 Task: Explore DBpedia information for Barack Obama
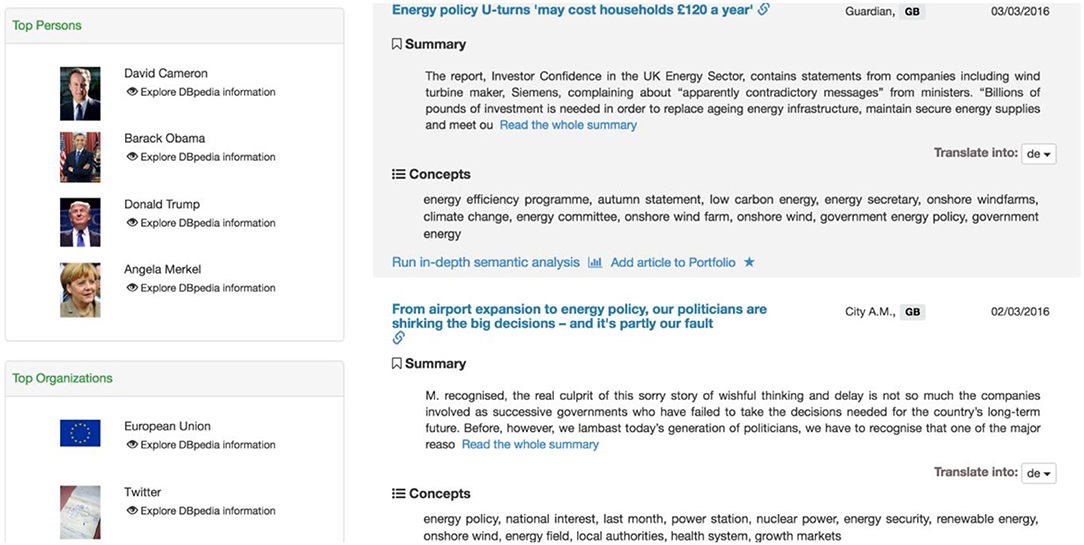click(x=208, y=157)
